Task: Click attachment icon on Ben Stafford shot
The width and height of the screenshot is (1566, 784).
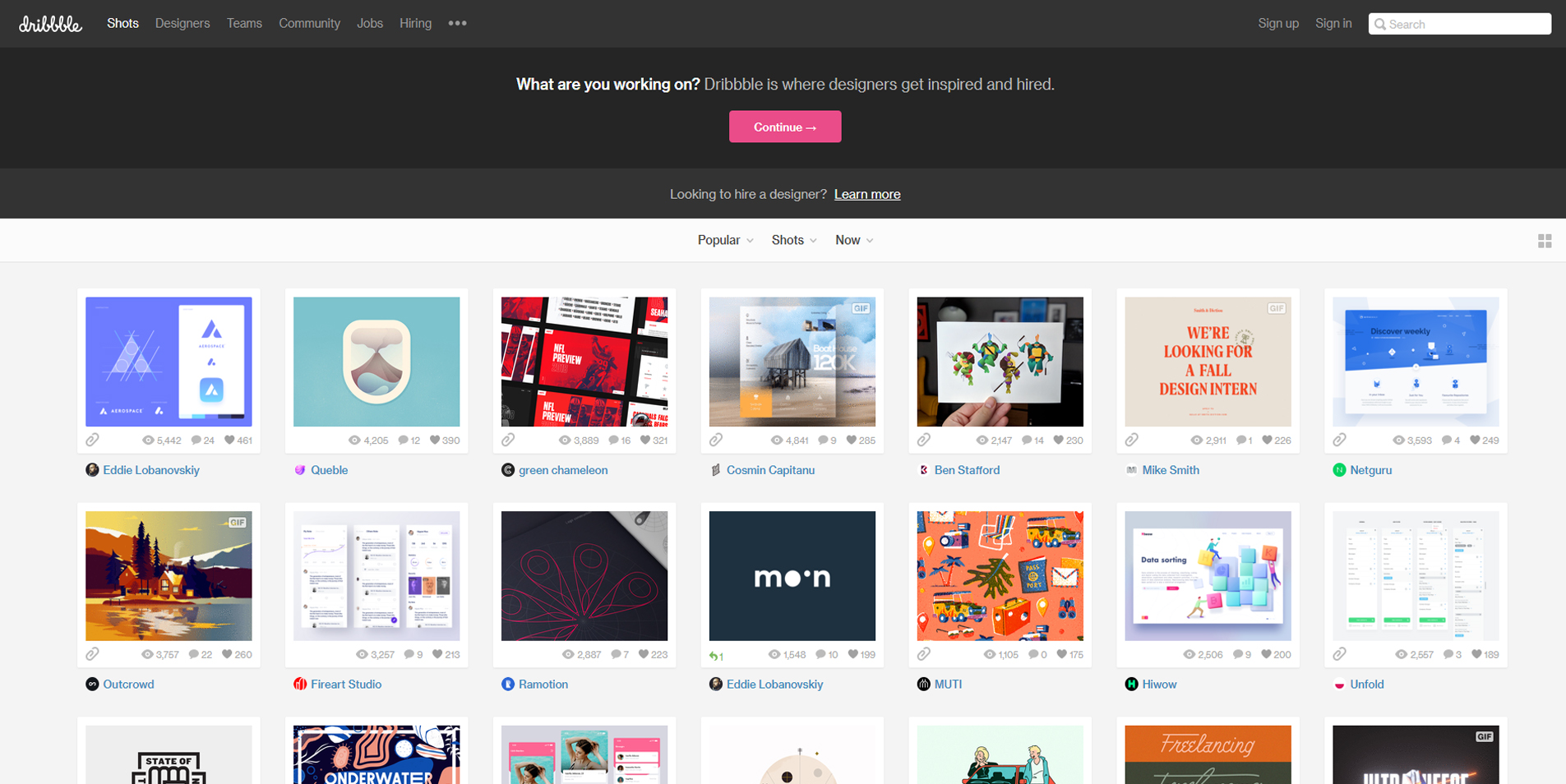Action: [924, 440]
